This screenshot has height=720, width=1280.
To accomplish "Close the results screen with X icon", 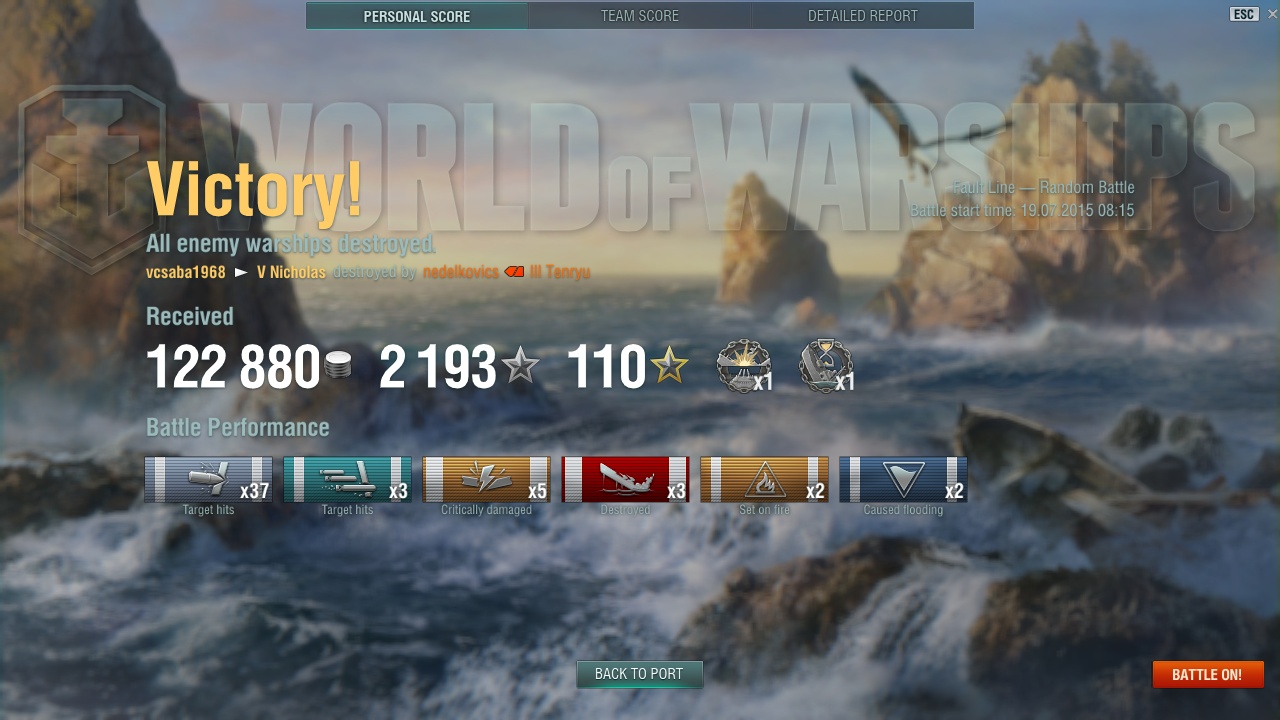I will [x=1272, y=14].
